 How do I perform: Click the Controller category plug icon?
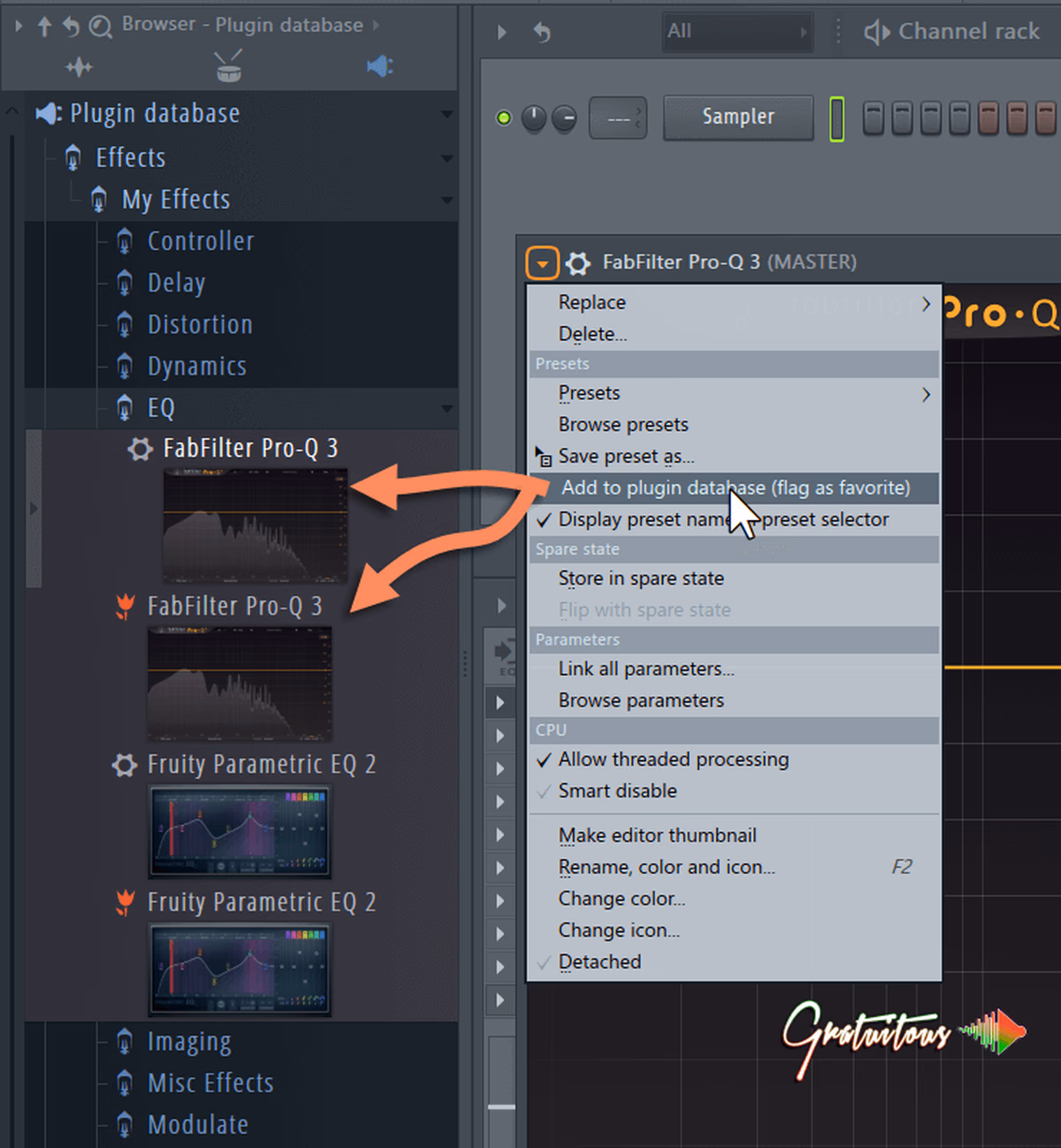click(124, 241)
